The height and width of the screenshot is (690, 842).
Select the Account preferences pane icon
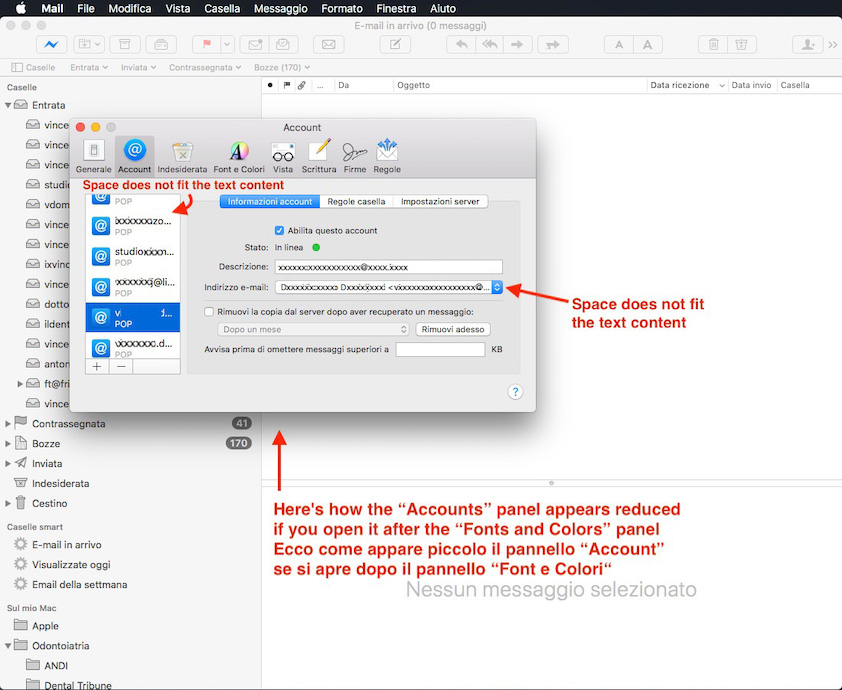pyautogui.click(x=134, y=156)
